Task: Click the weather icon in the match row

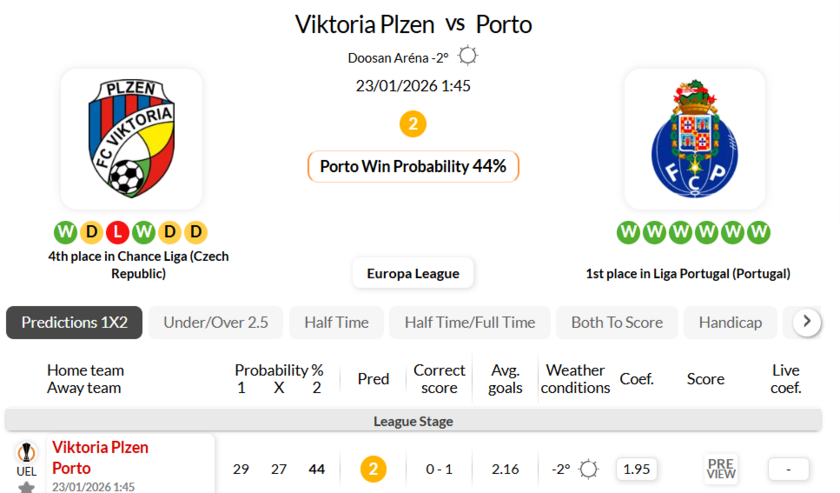Action: 588,468
